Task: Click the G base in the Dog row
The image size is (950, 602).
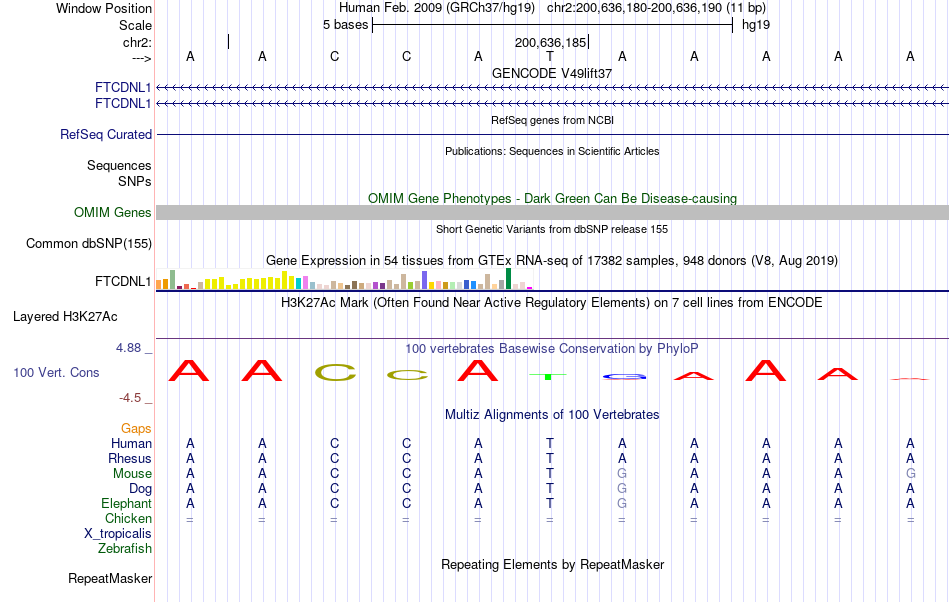Action: (x=622, y=489)
